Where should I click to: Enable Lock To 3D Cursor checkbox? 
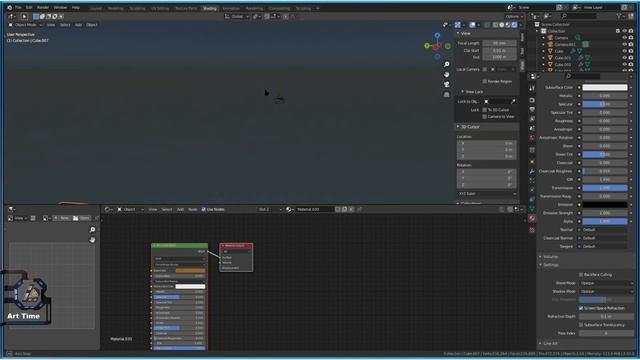point(484,110)
